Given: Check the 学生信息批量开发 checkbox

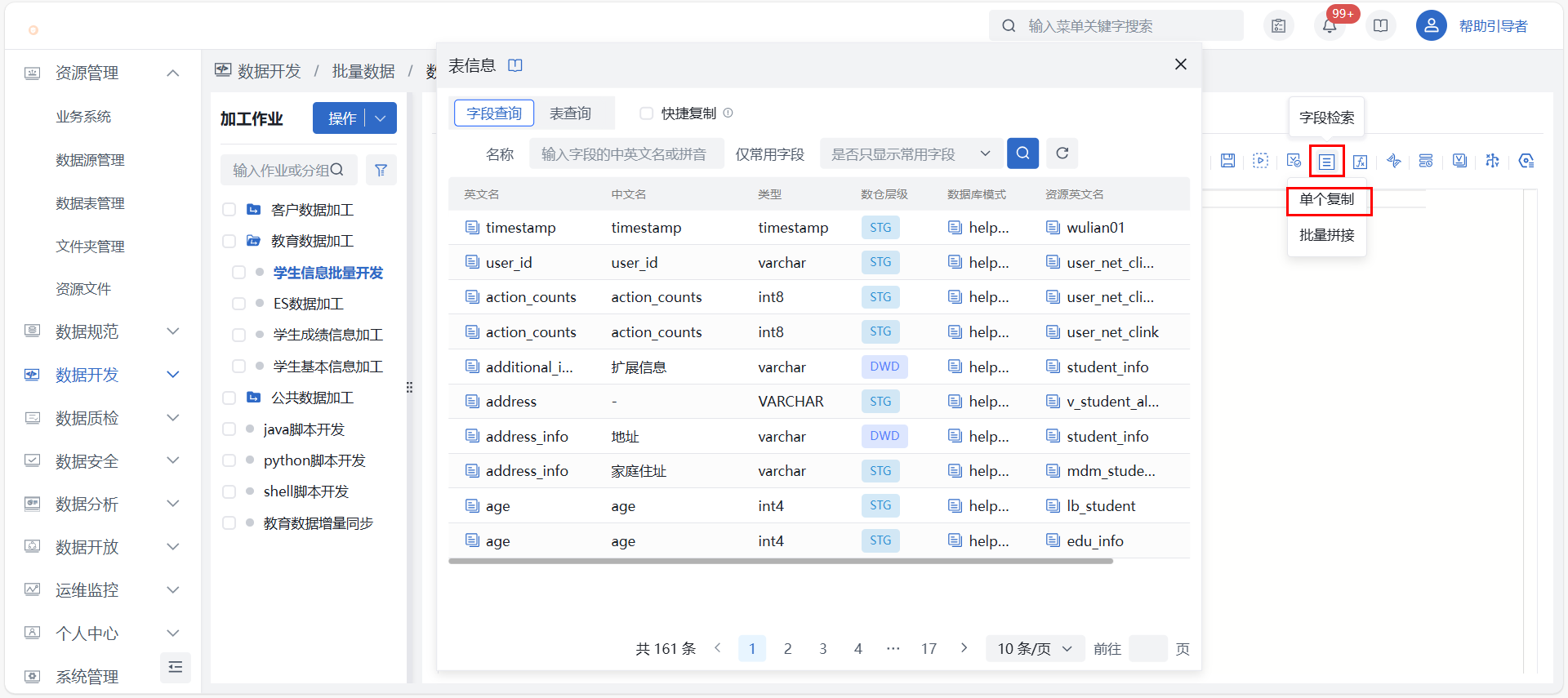Looking at the screenshot, I should click(238, 273).
